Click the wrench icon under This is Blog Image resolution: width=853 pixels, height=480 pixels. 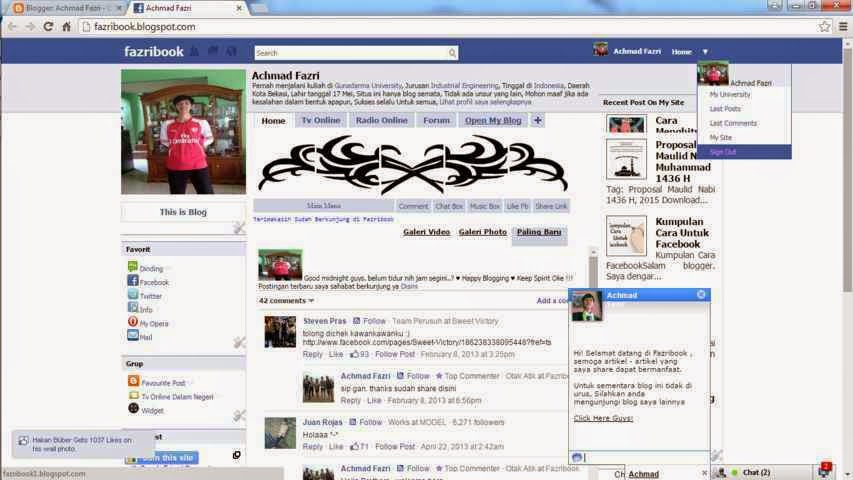tap(239, 228)
